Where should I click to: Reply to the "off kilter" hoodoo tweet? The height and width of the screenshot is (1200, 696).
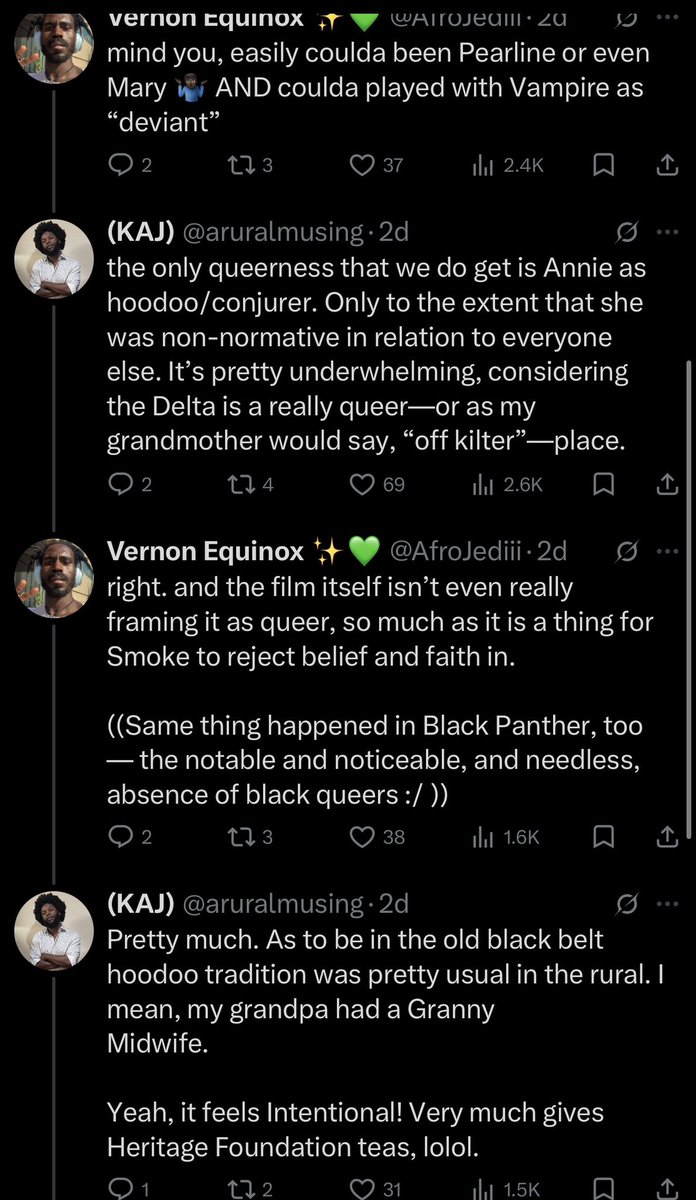coord(119,484)
